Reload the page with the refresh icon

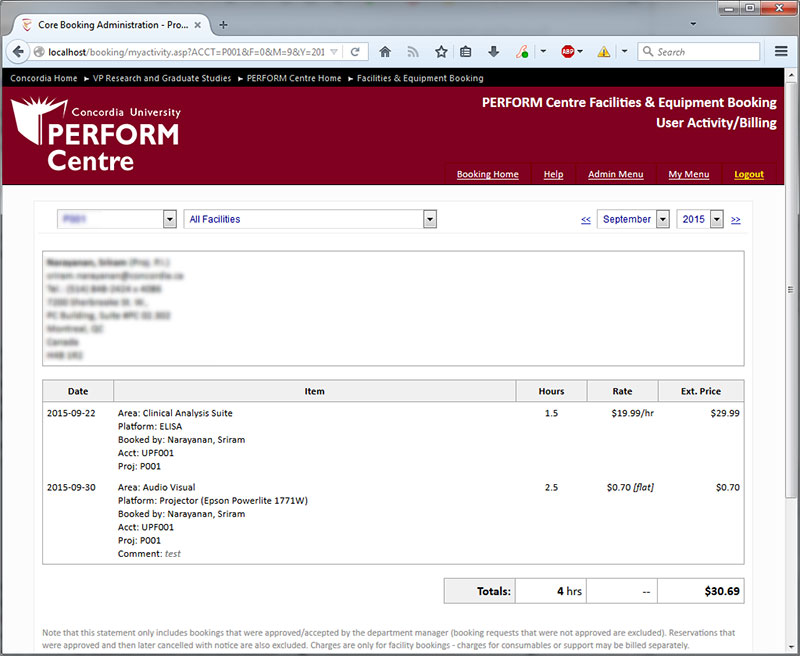click(x=355, y=52)
